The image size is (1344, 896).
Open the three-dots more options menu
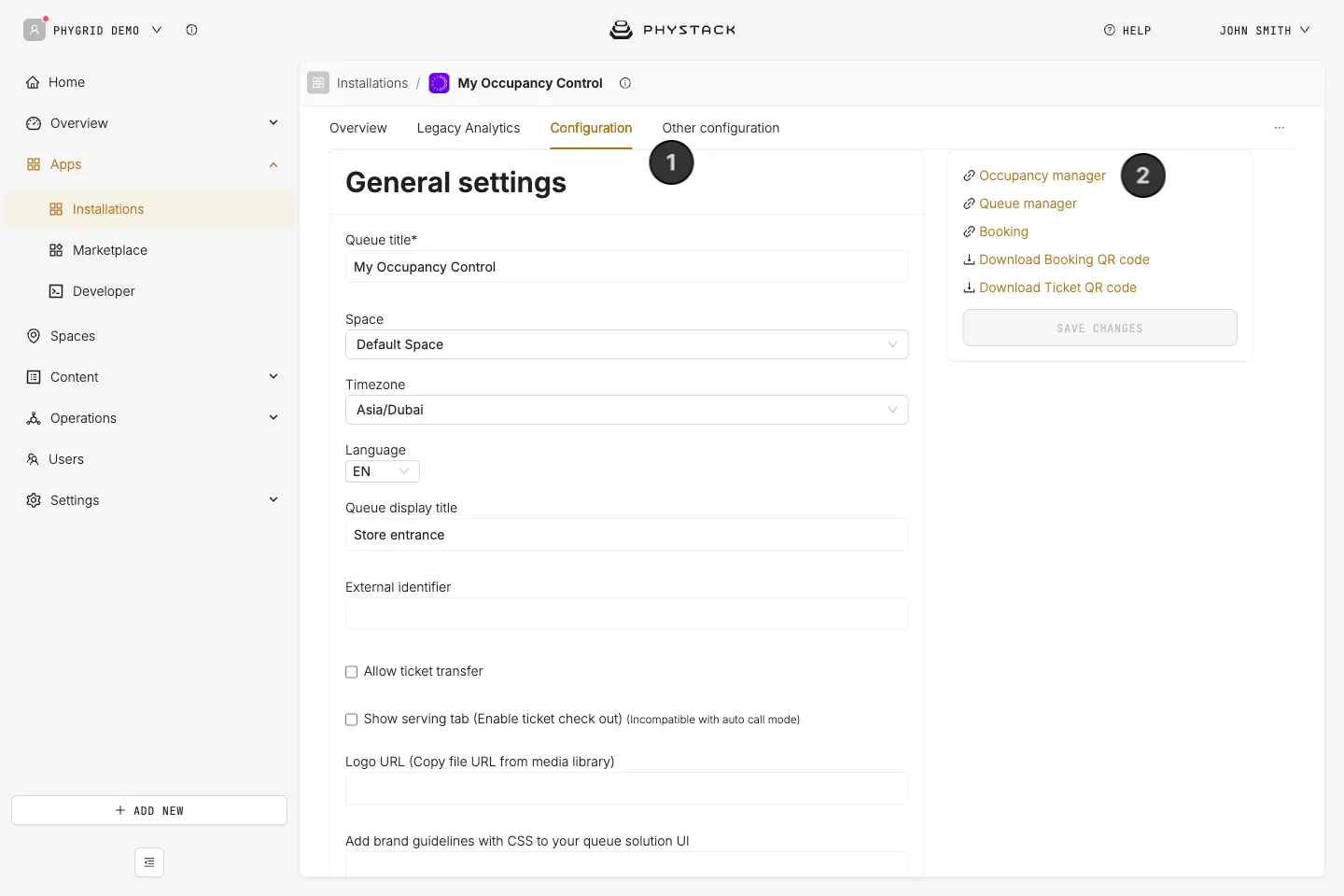click(x=1280, y=128)
